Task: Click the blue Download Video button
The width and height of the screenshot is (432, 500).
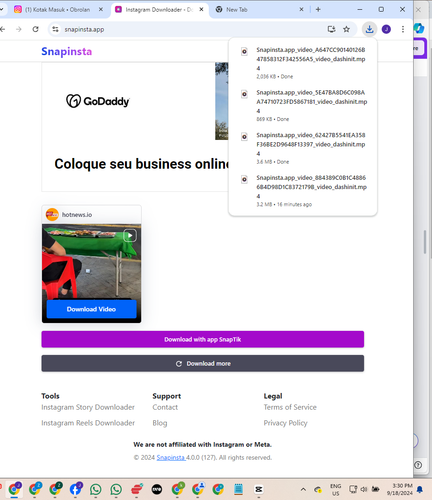Action: click(x=92, y=309)
